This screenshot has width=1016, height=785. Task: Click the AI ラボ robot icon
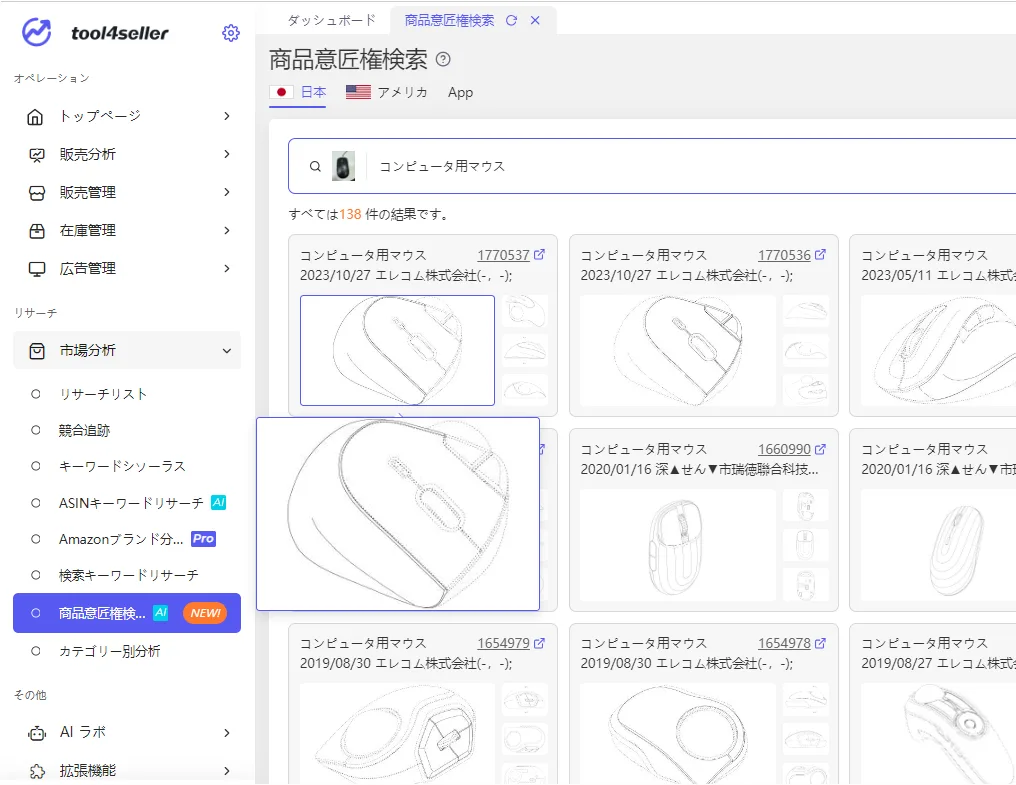click(x=37, y=733)
